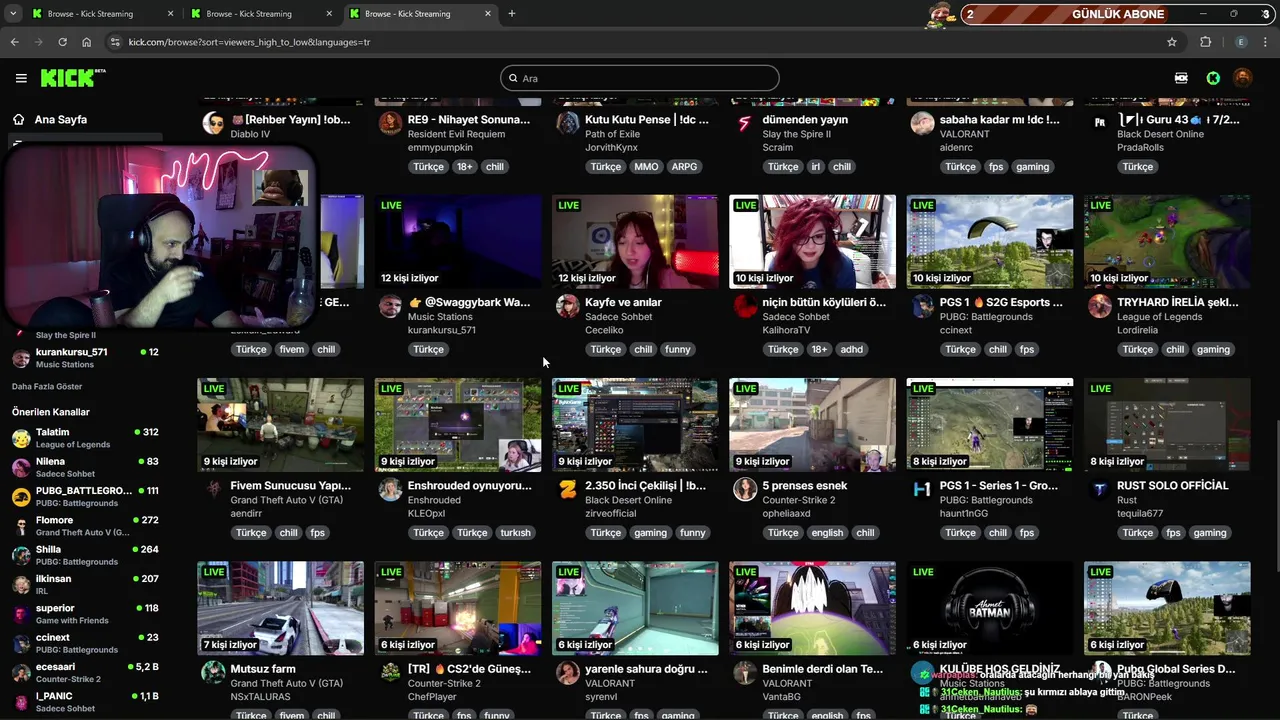Image resolution: width=1280 pixels, height=720 pixels.
Task: Click the I_PANIC channel in sidebar
Action: 85,701
